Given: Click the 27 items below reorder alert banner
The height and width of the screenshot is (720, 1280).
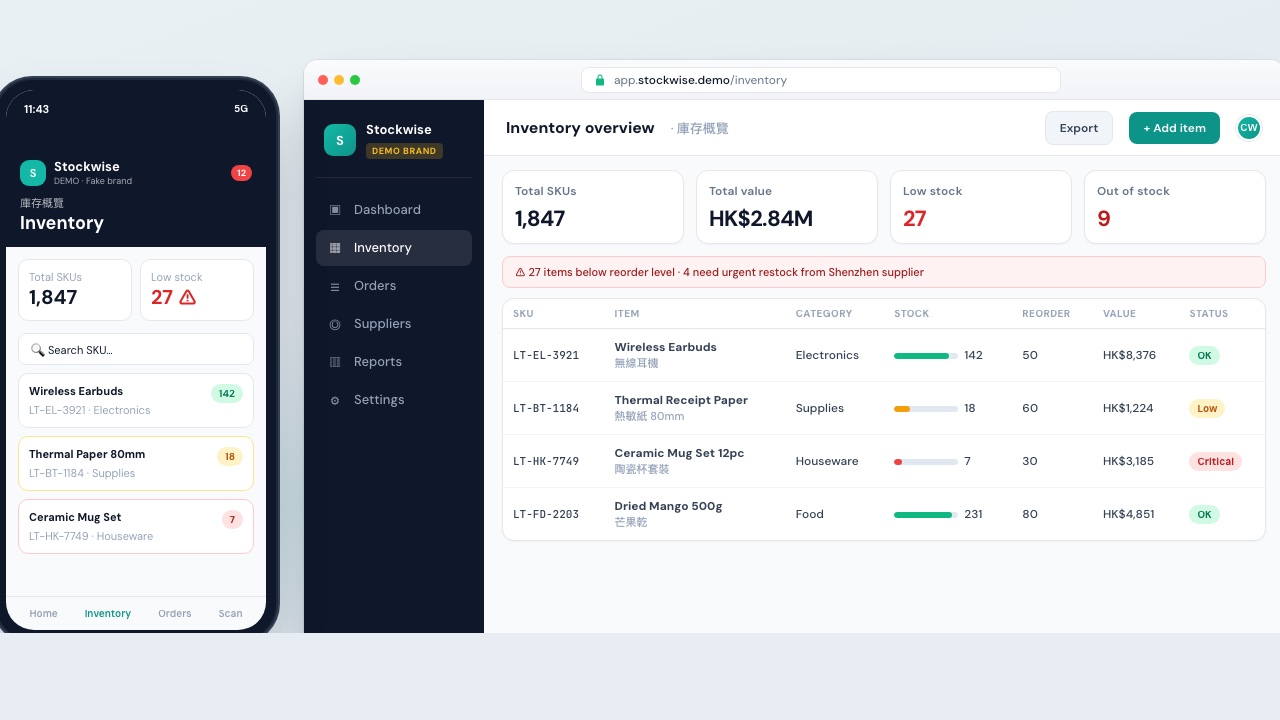Looking at the screenshot, I should coord(884,272).
